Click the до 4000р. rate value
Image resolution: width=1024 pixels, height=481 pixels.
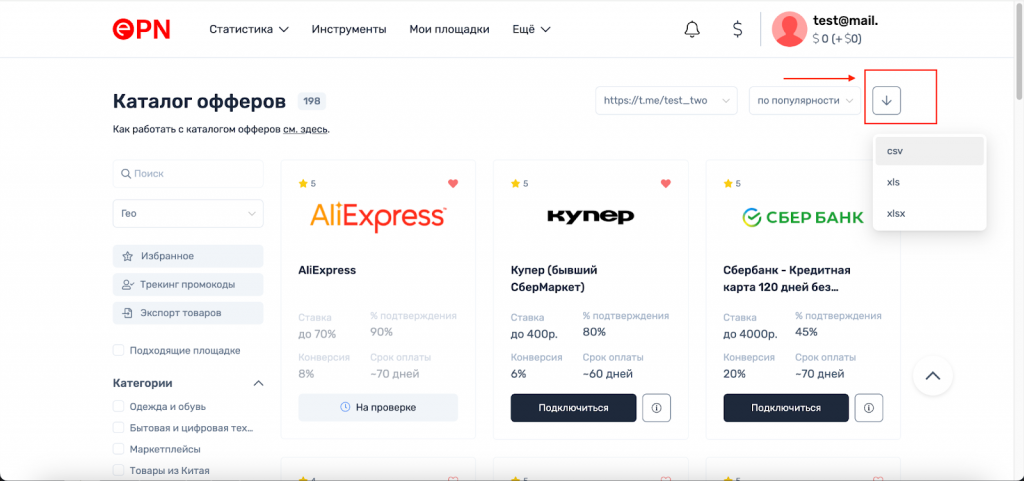click(750, 335)
